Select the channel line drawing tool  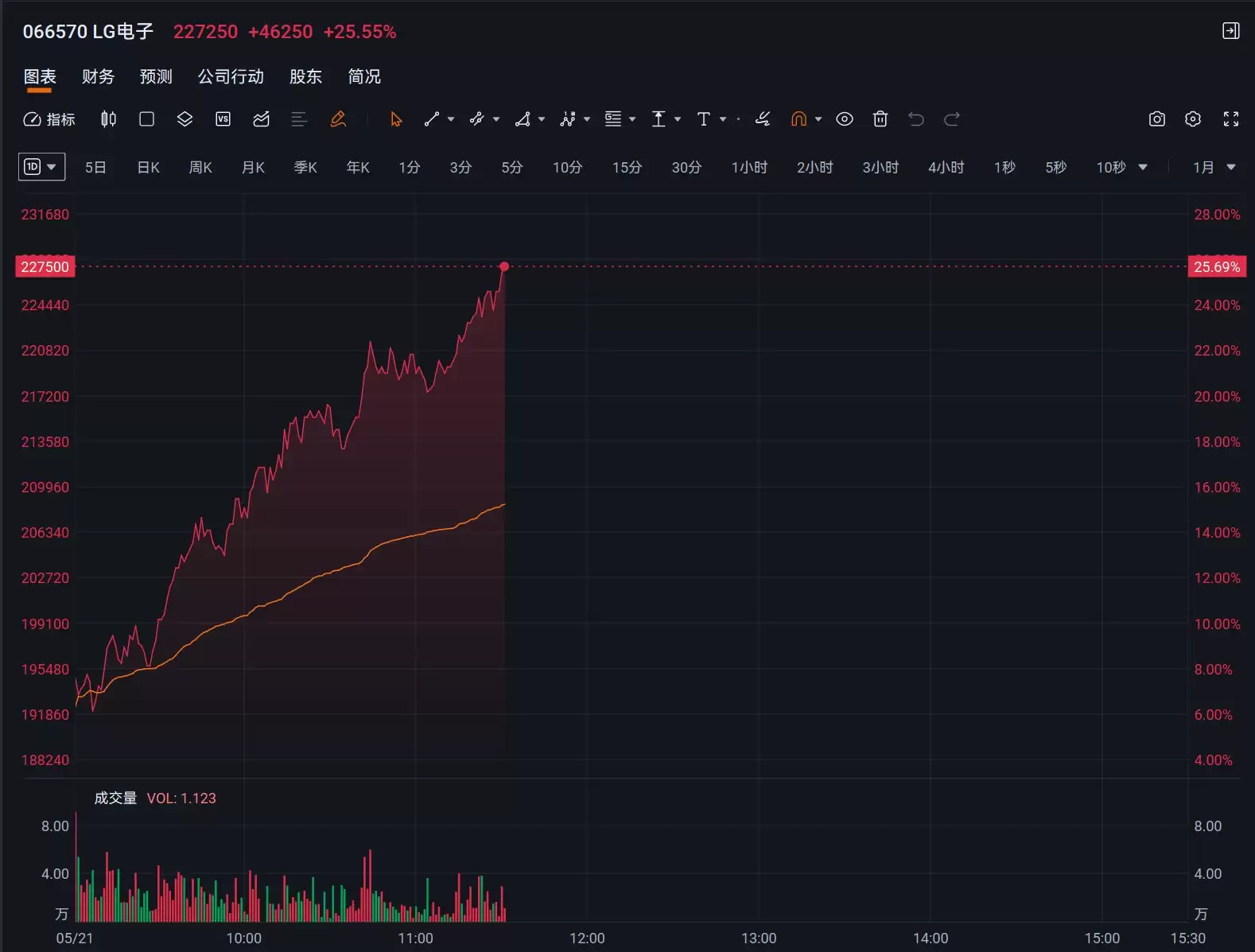(477, 119)
